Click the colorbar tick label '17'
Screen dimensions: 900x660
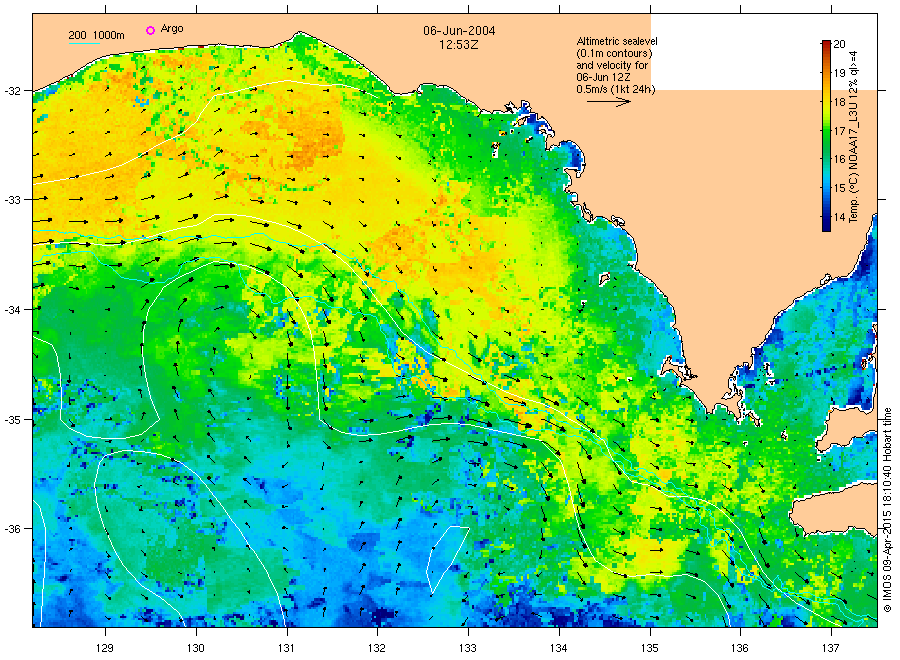[839, 131]
